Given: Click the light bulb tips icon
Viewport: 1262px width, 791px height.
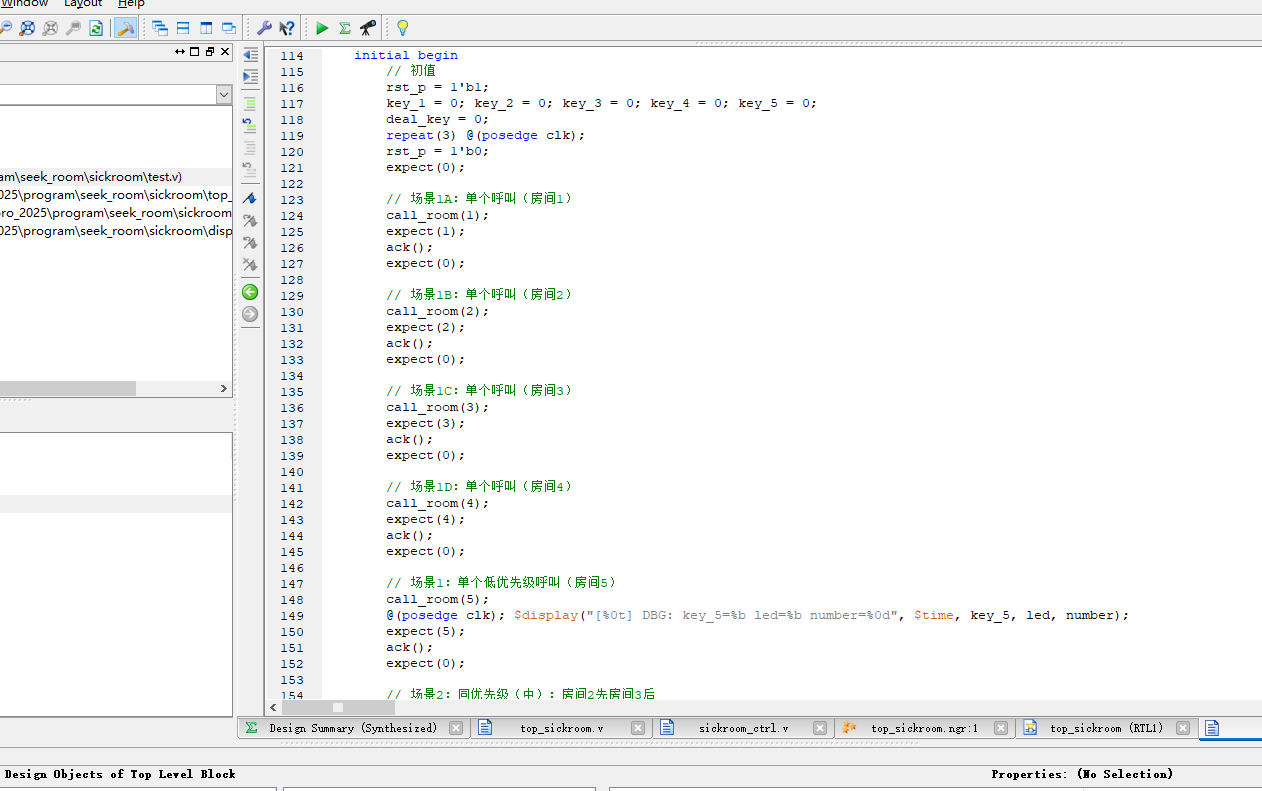Looking at the screenshot, I should pos(402,28).
